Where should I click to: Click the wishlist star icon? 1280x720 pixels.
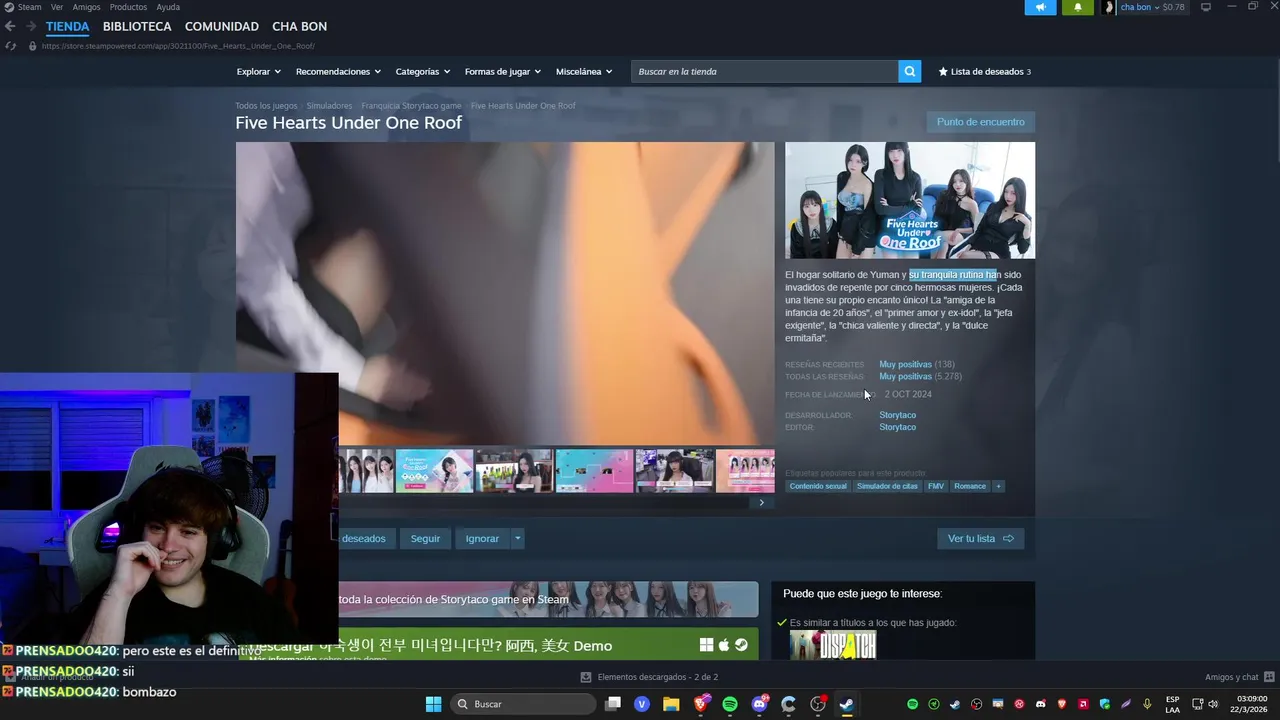[x=943, y=71]
